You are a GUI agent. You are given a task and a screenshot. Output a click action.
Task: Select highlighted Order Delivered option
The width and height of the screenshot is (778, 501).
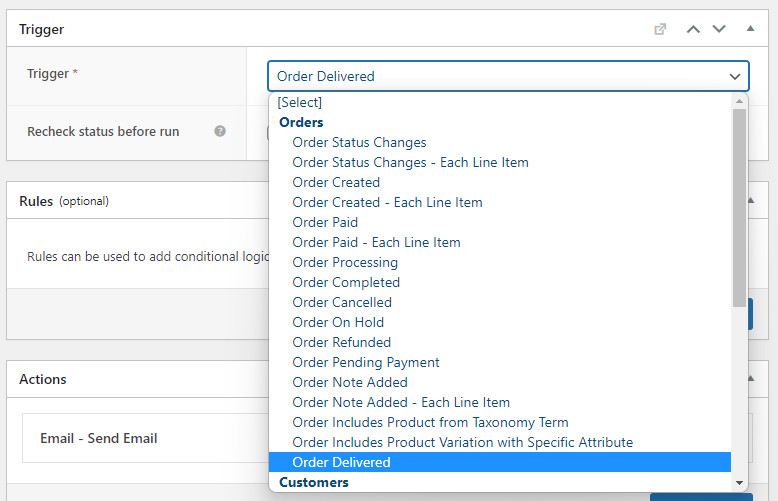(500, 462)
